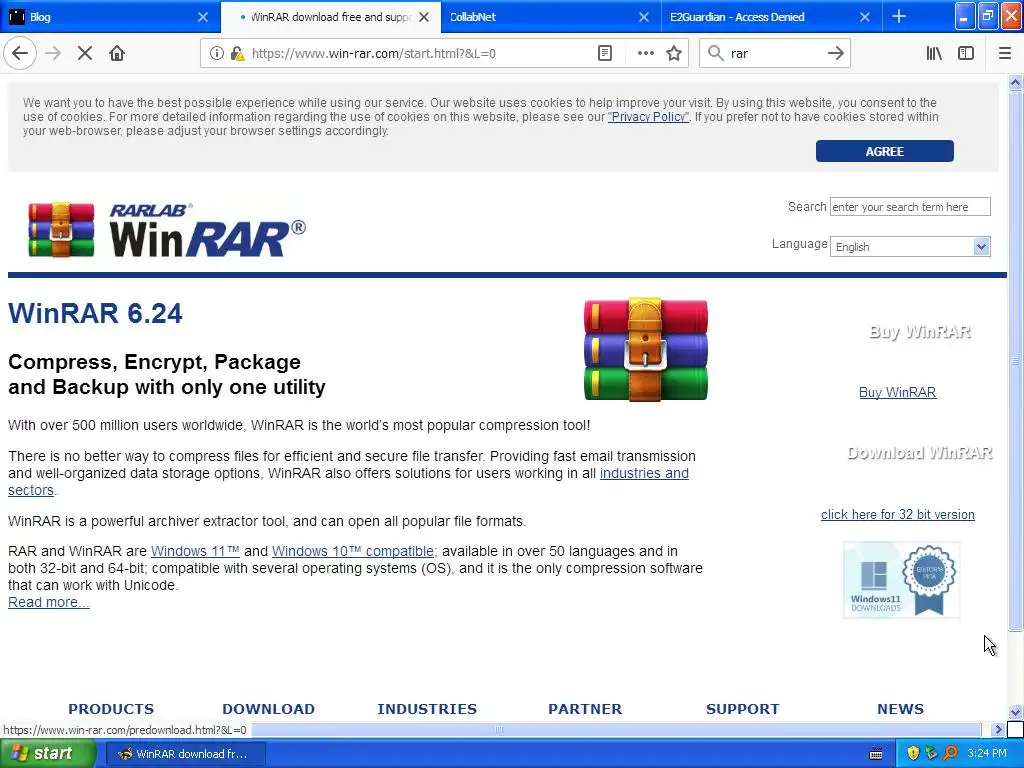This screenshot has width=1024, height=768.
Task: Close the WinRAR download tab
Action: pyautogui.click(x=424, y=17)
